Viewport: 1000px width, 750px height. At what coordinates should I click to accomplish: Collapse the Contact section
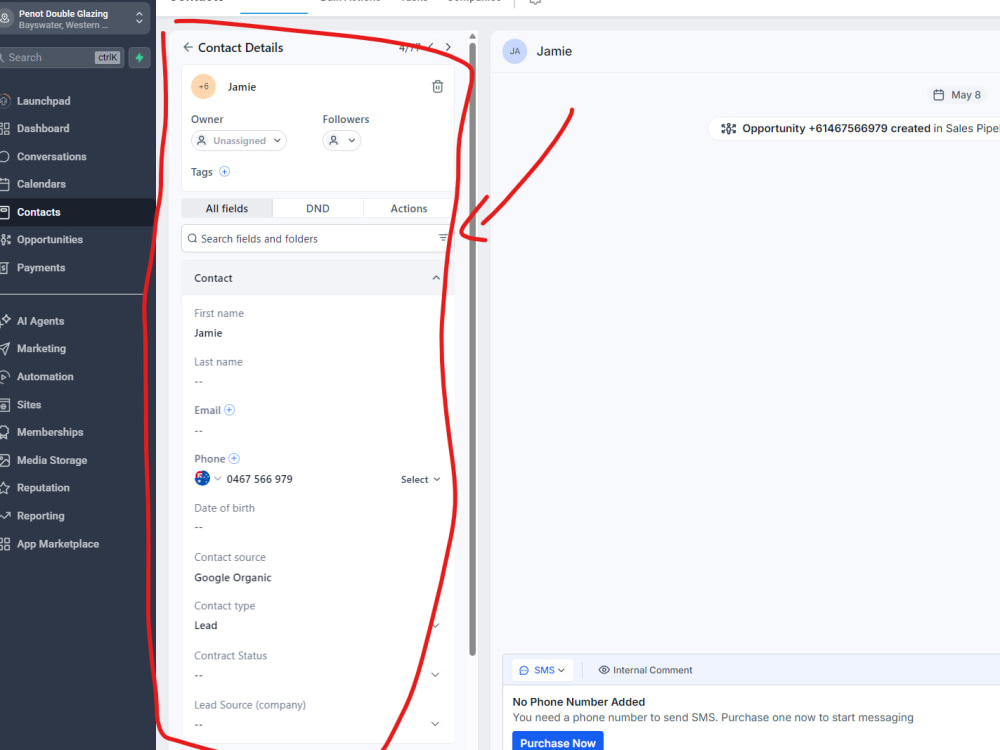click(436, 278)
